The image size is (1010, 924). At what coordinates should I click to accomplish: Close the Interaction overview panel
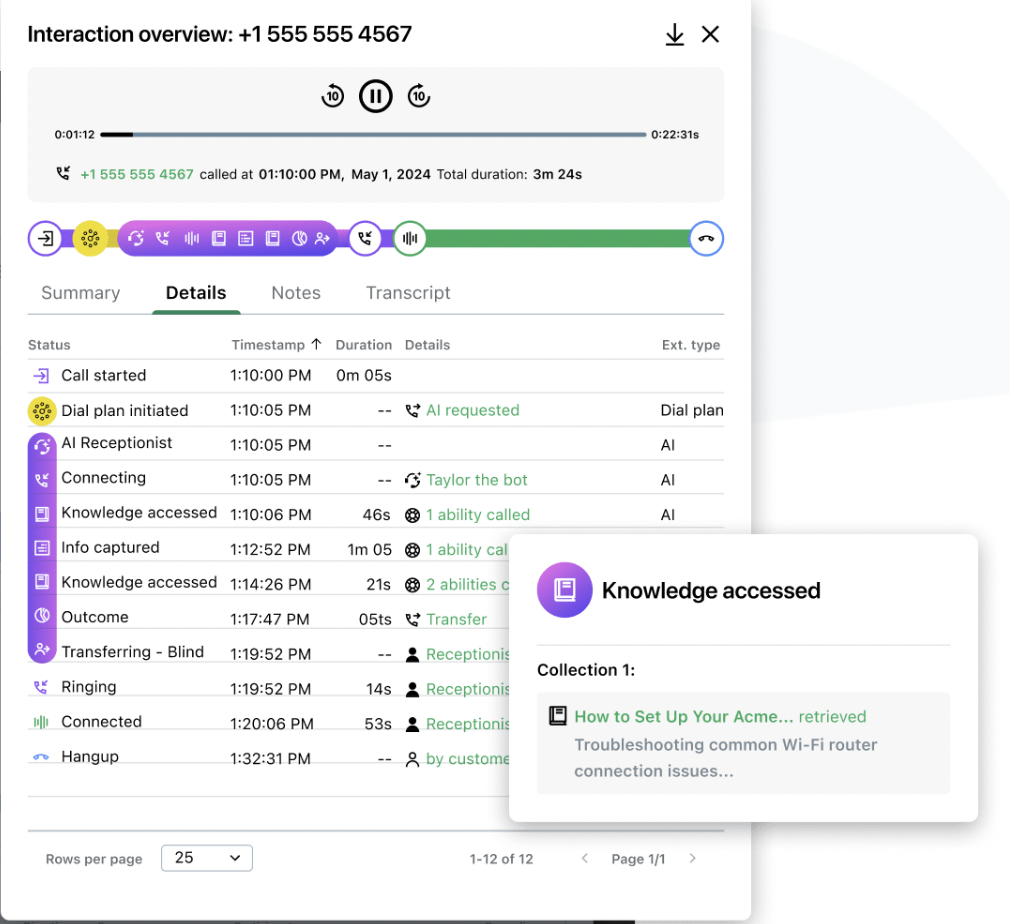coord(710,34)
